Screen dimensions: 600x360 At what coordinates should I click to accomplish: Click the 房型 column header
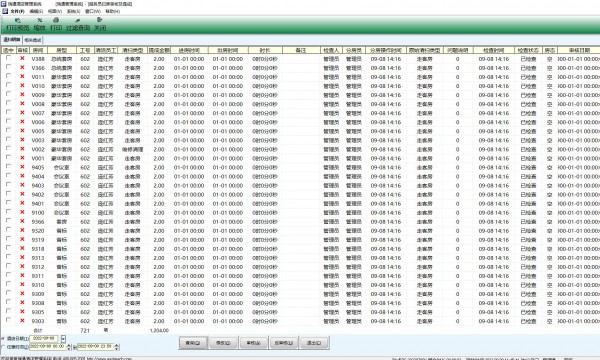point(62,50)
